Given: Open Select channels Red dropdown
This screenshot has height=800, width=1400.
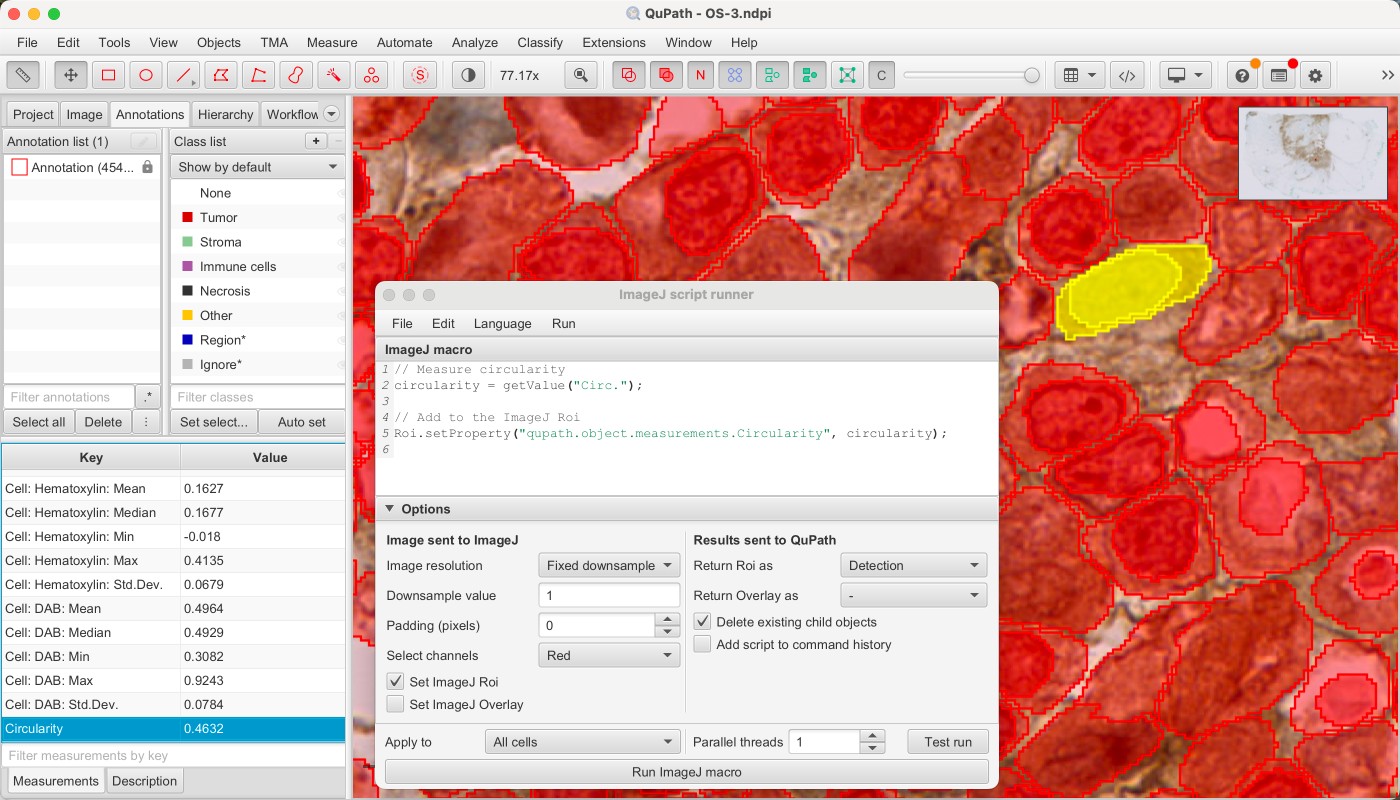Looking at the screenshot, I should [609, 655].
